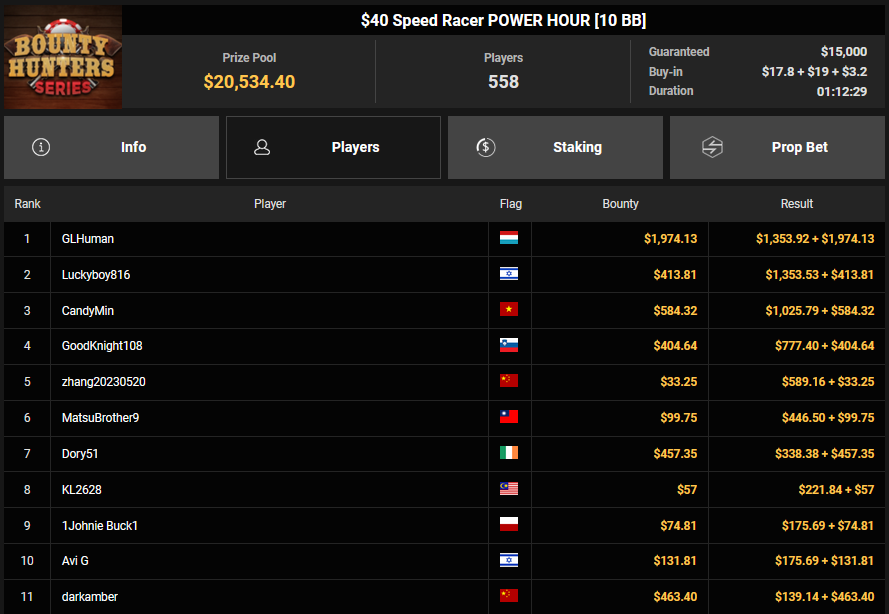Image resolution: width=889 pixels, height=614 pixels.
Task: Click the Malaysia flag beside KL2628
Action: [509, 489]
